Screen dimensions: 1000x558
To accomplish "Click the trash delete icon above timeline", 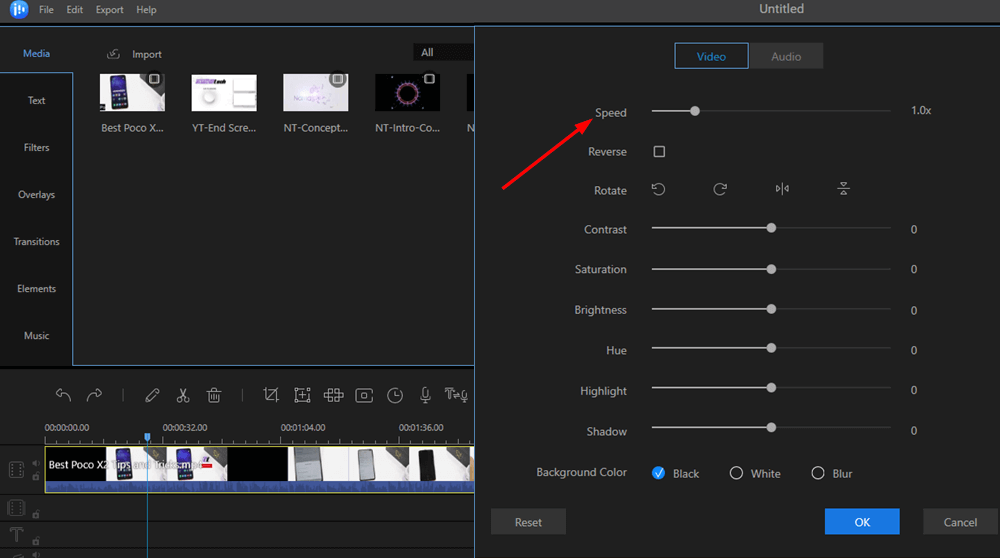I will pyautogui.click(x=213, y=395).
